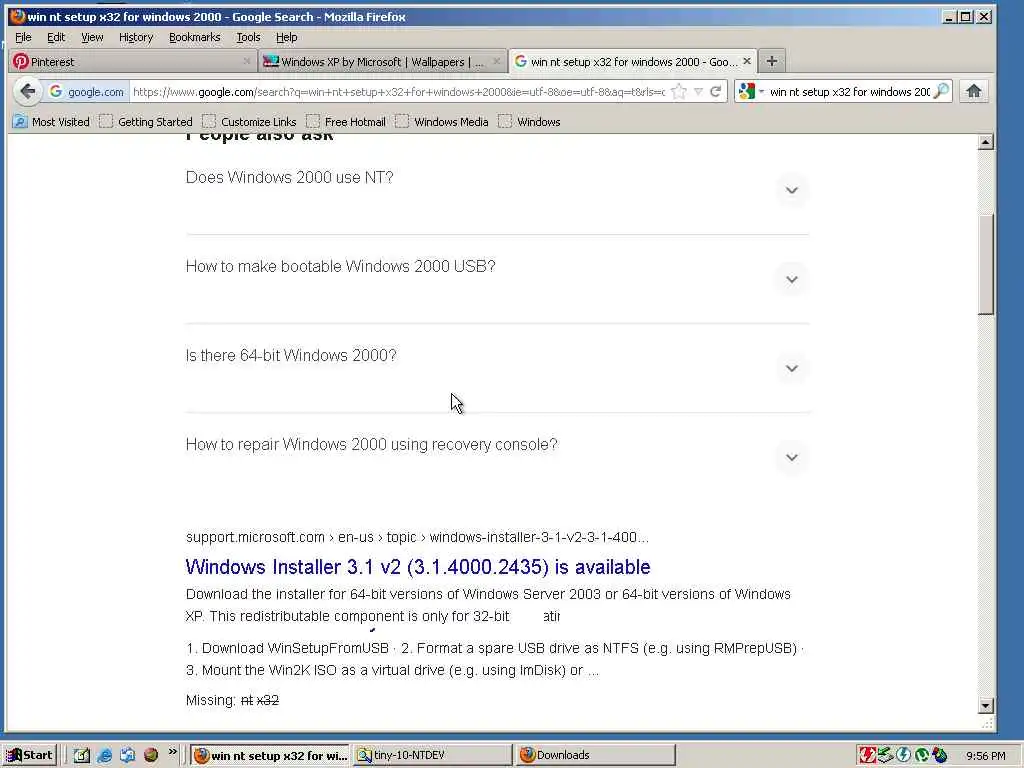Click the blue lightning tray icon
This screenshot has width=1024, height=768.
click(903, 755)
